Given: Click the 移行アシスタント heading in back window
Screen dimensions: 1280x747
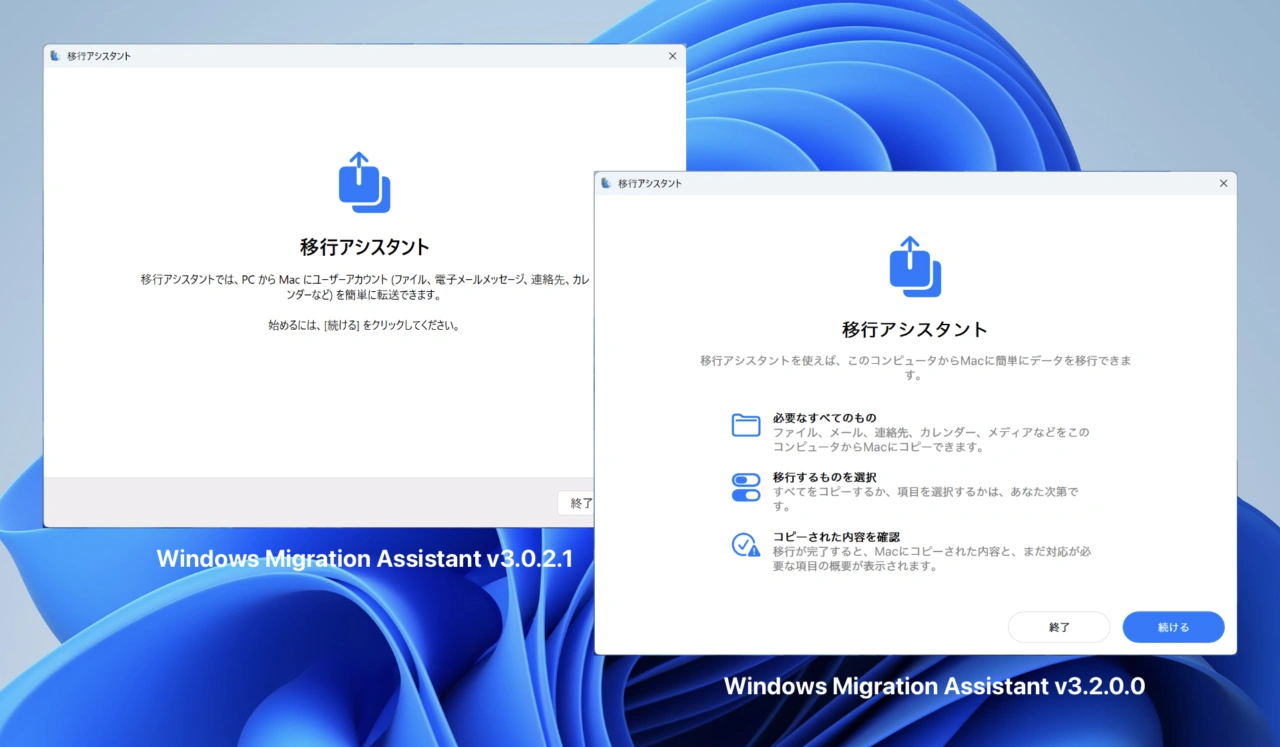Looking at the screenshot, I should [364, 247].
